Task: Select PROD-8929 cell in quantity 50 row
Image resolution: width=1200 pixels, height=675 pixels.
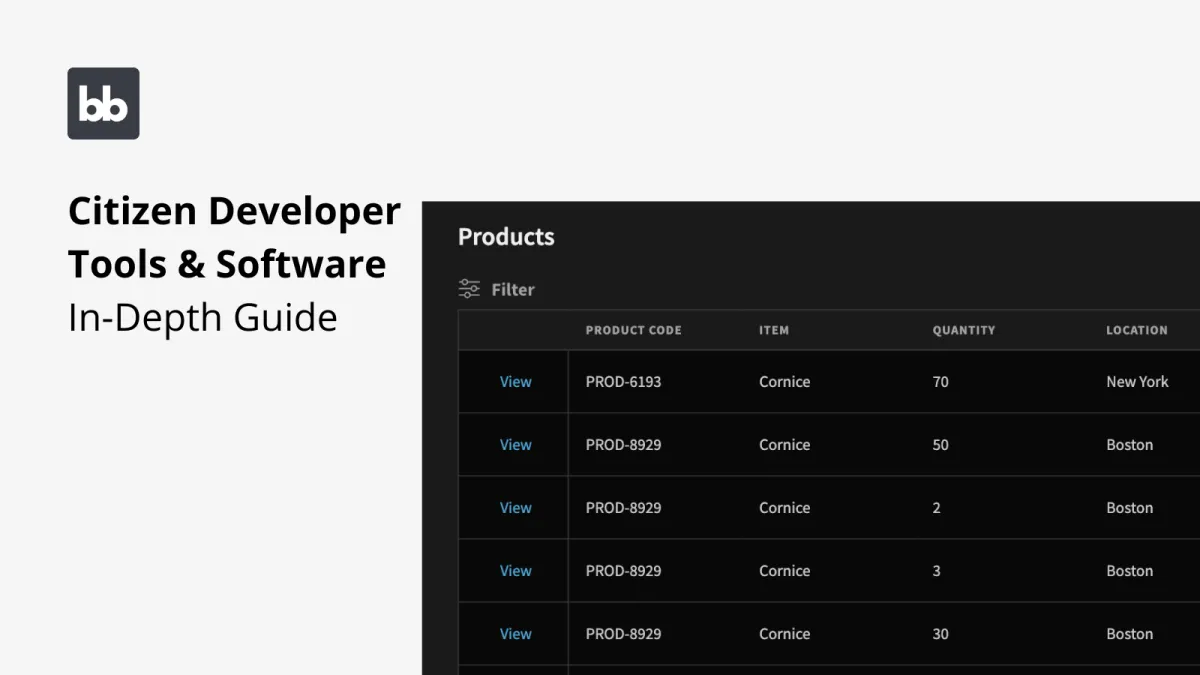Action: point(623,444)
